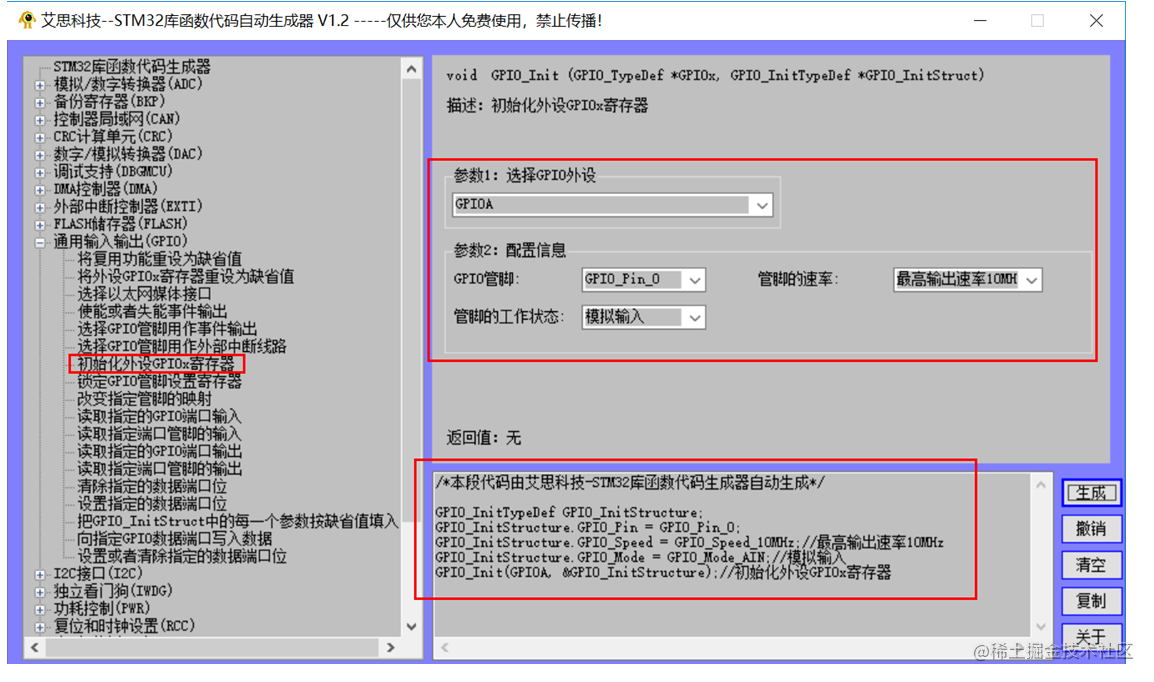Expand the 外部中断控制器(EXTI) node

40,207
